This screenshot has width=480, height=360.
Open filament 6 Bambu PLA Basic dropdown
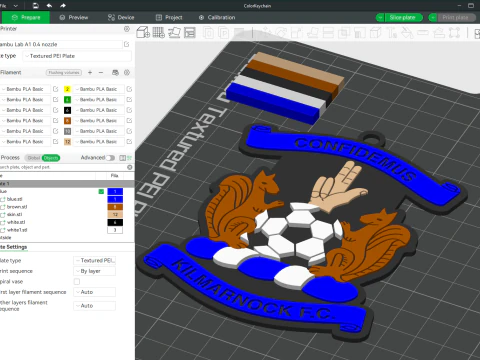click(99, 110)
